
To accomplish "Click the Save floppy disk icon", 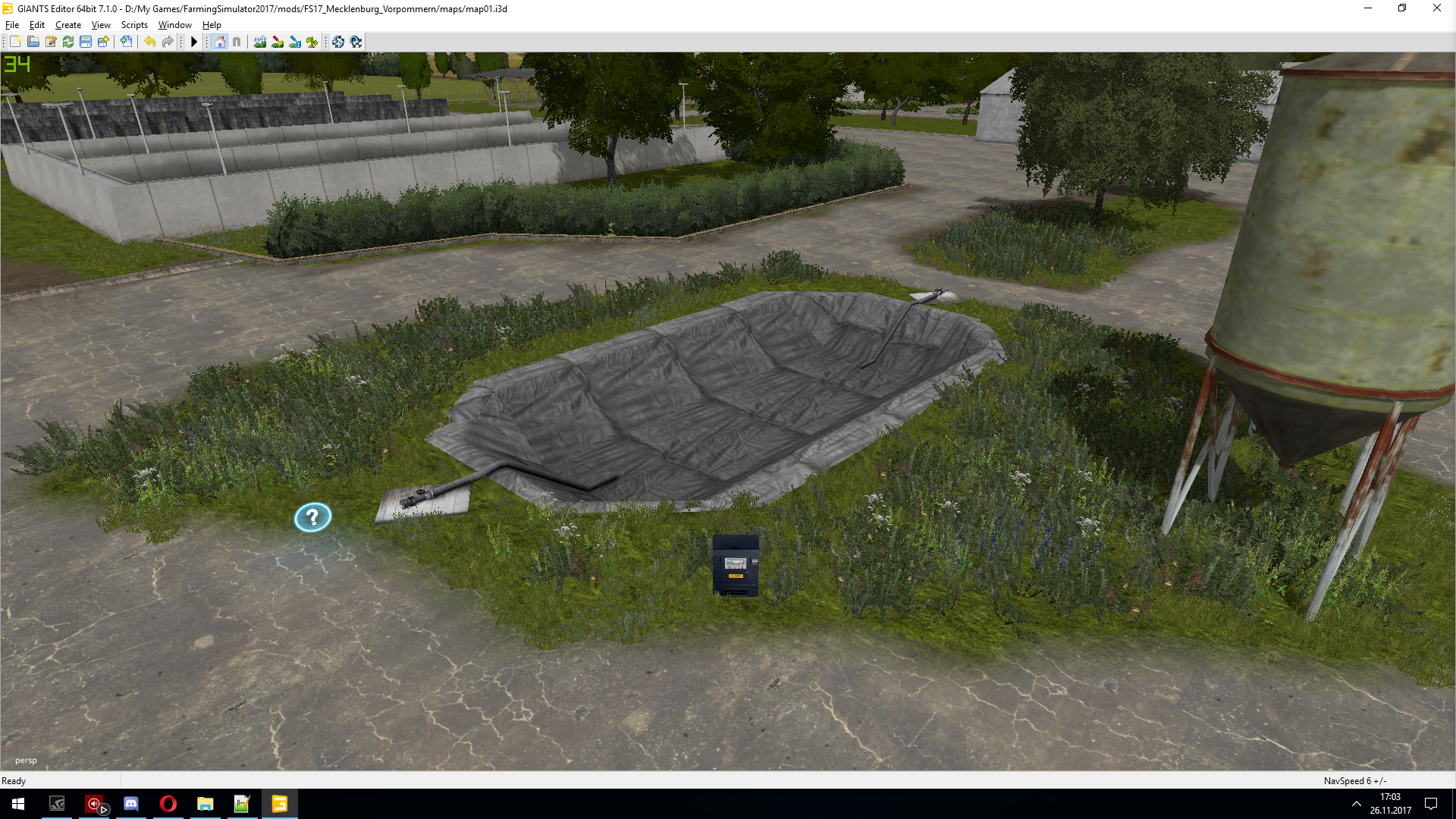I will click(x=86, y=42).
